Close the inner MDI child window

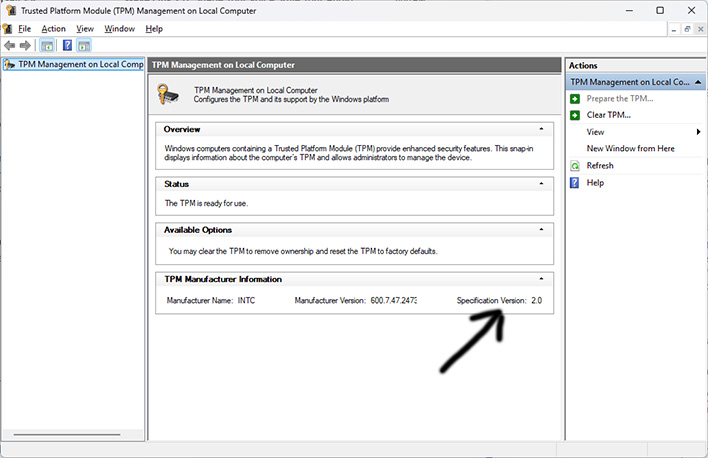(x=700, y=29)
